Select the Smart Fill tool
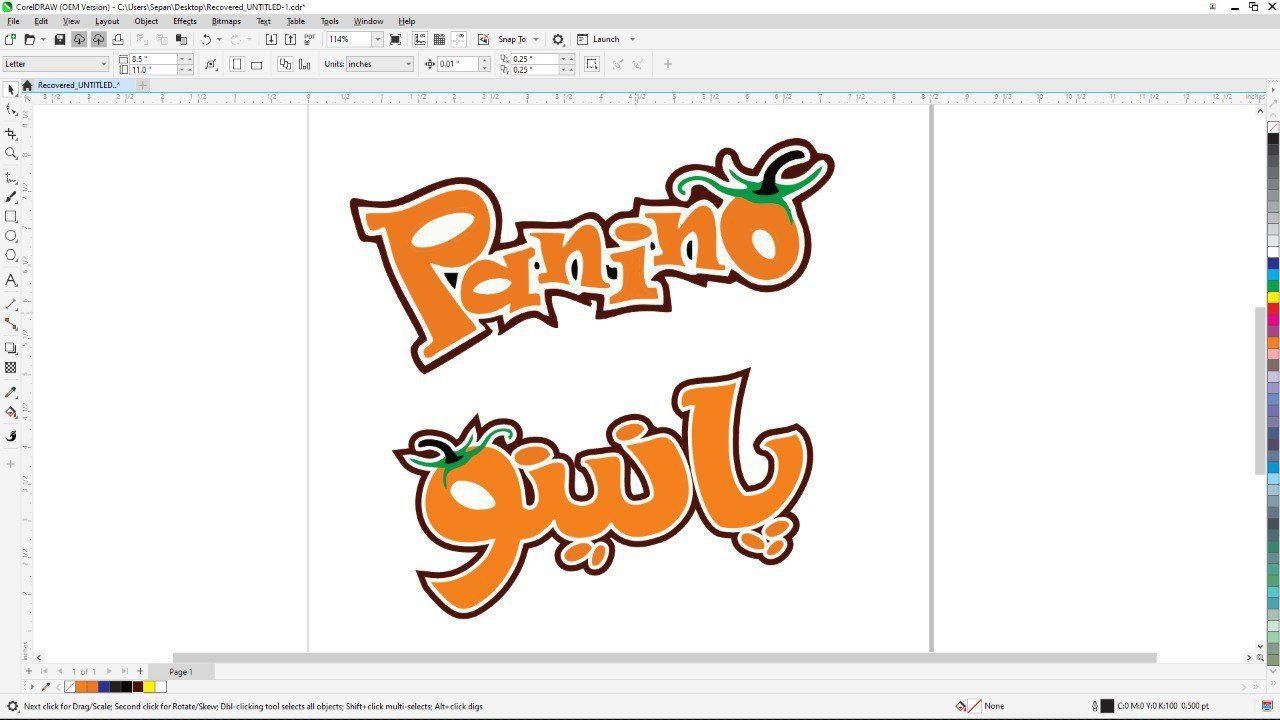Image resolution: width=1280 pixels, height=720 pixels. coord(11,436)
